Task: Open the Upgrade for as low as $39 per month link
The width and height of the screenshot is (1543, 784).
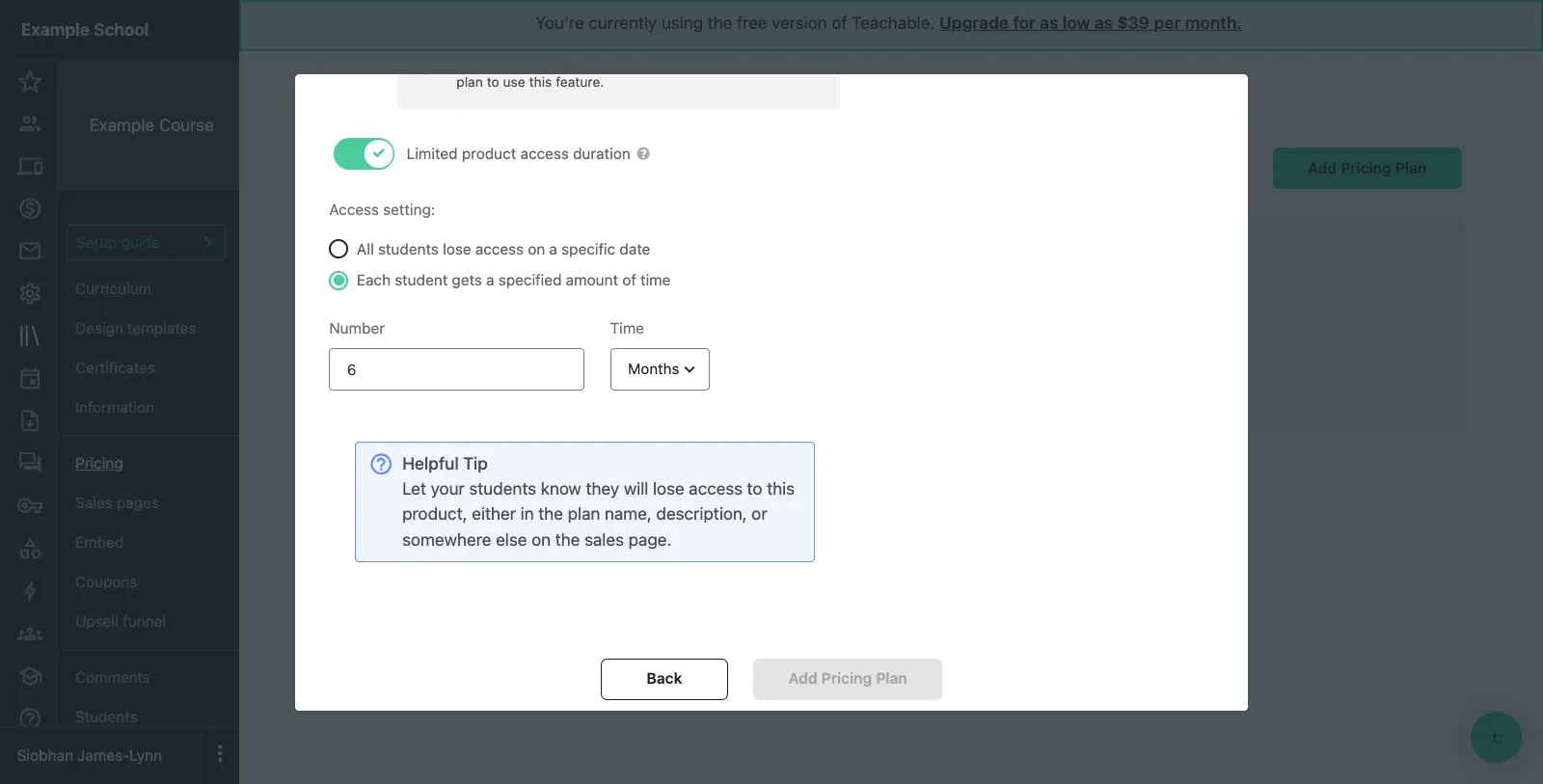Action: 1090,23
